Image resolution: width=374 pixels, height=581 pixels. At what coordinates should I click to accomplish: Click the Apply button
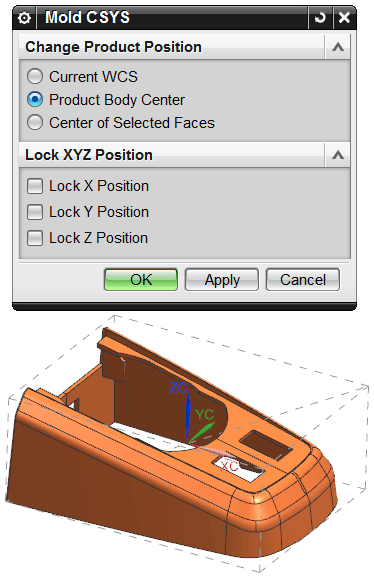[222, 280]
